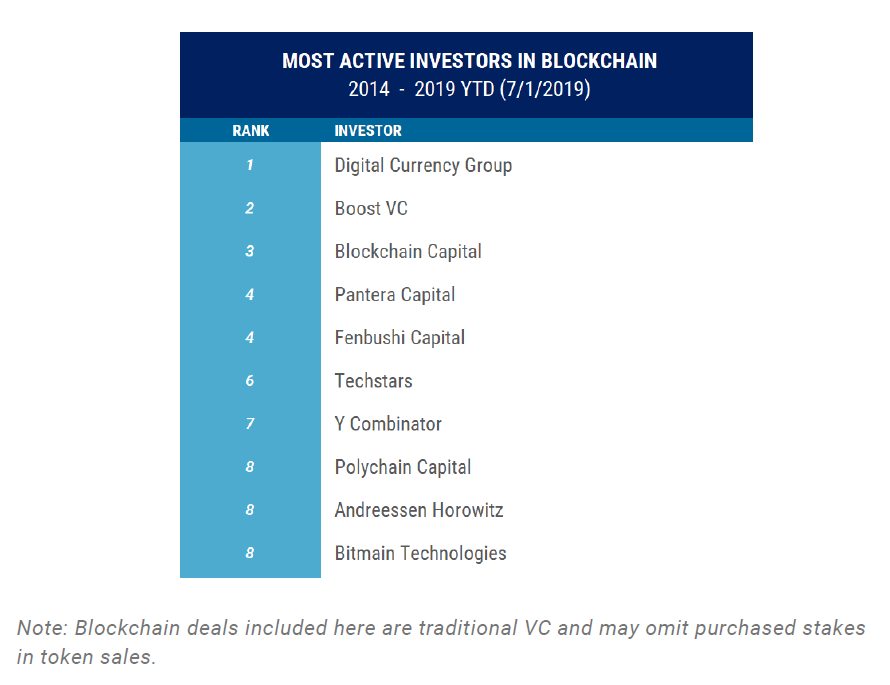Click the footnote about blockchain deals

point(441,642)
